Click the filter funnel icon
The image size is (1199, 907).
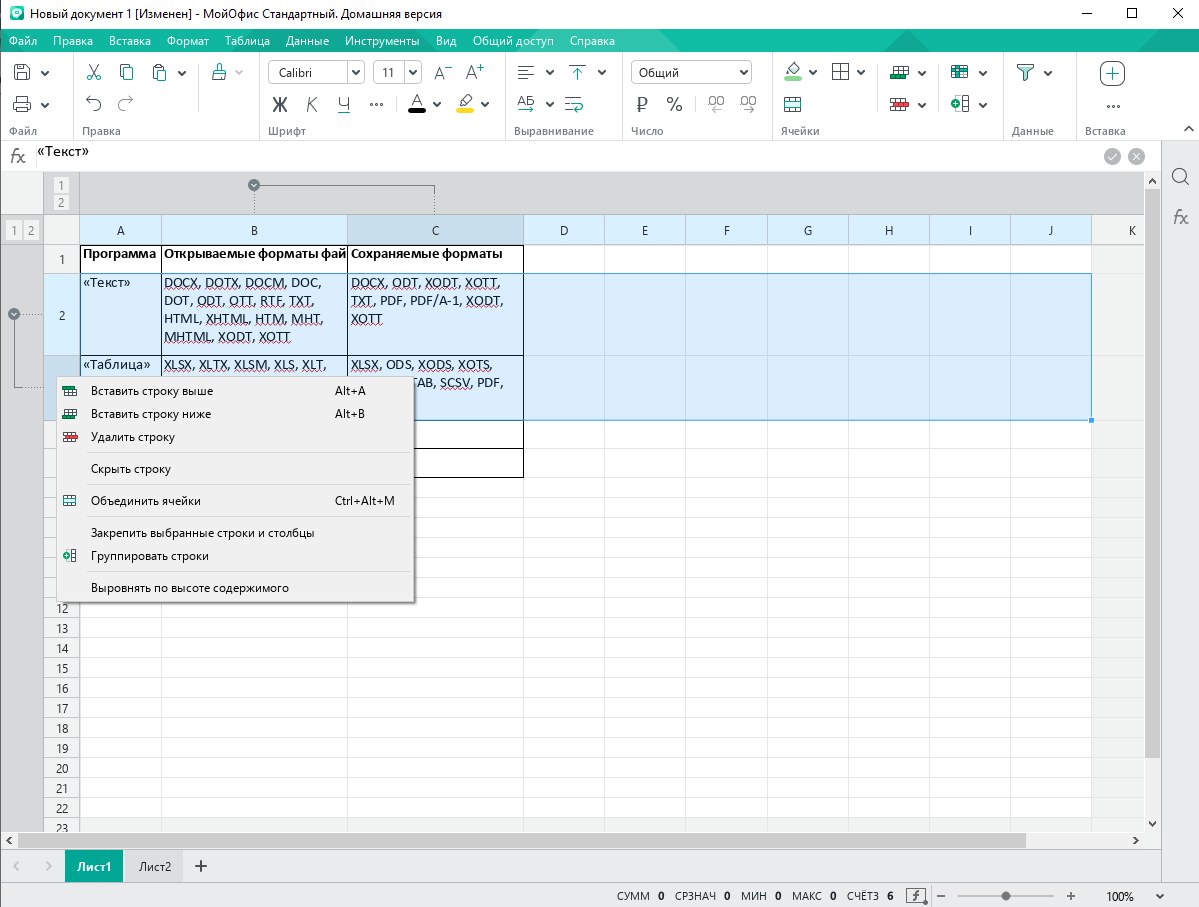point(1025,73)
